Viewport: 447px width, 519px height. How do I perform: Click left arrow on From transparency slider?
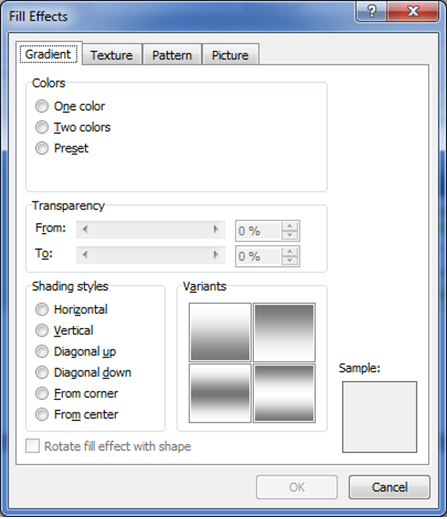tap(85, 229)
